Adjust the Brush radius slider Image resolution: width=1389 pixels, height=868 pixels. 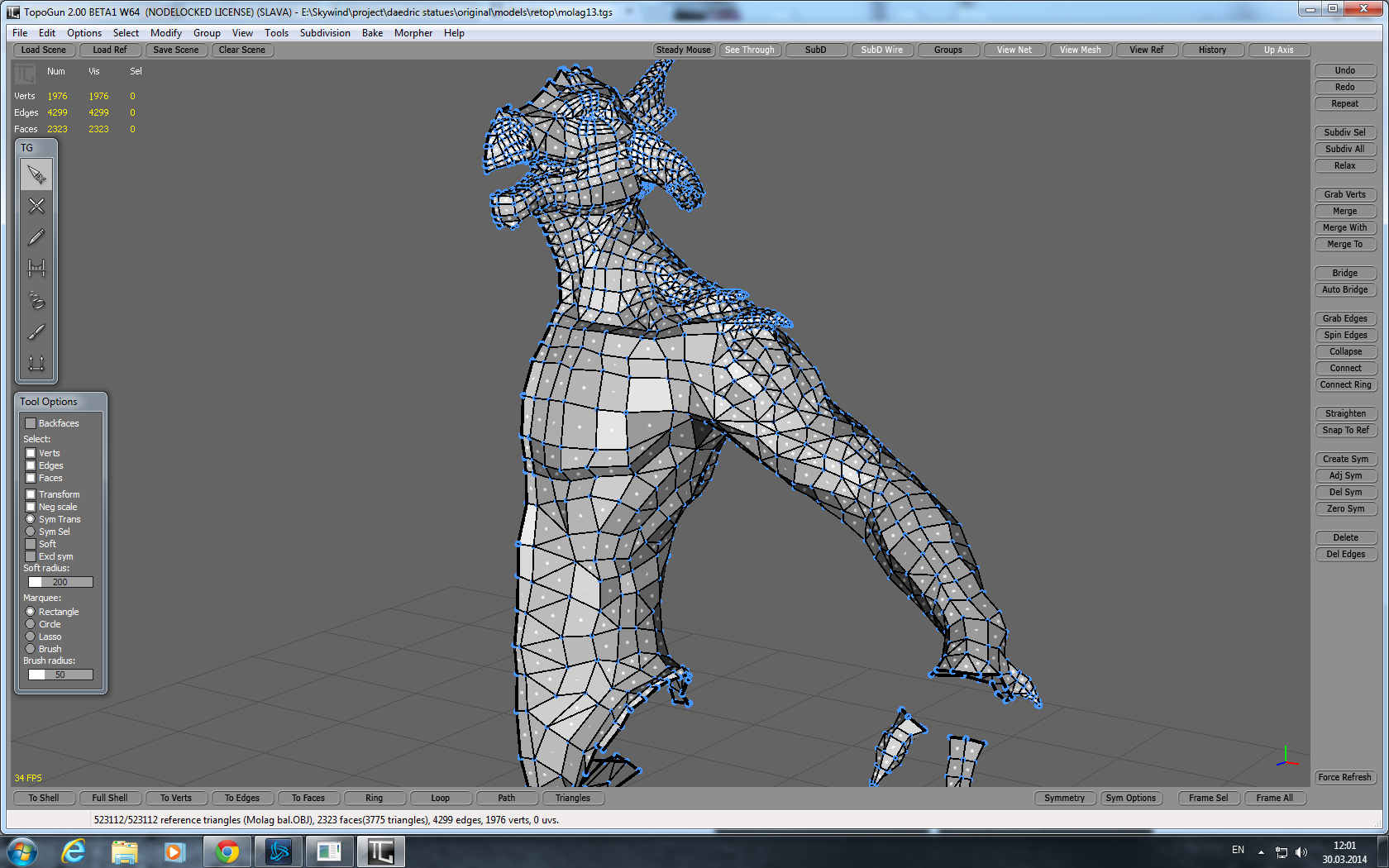click(x=60, y=675)
